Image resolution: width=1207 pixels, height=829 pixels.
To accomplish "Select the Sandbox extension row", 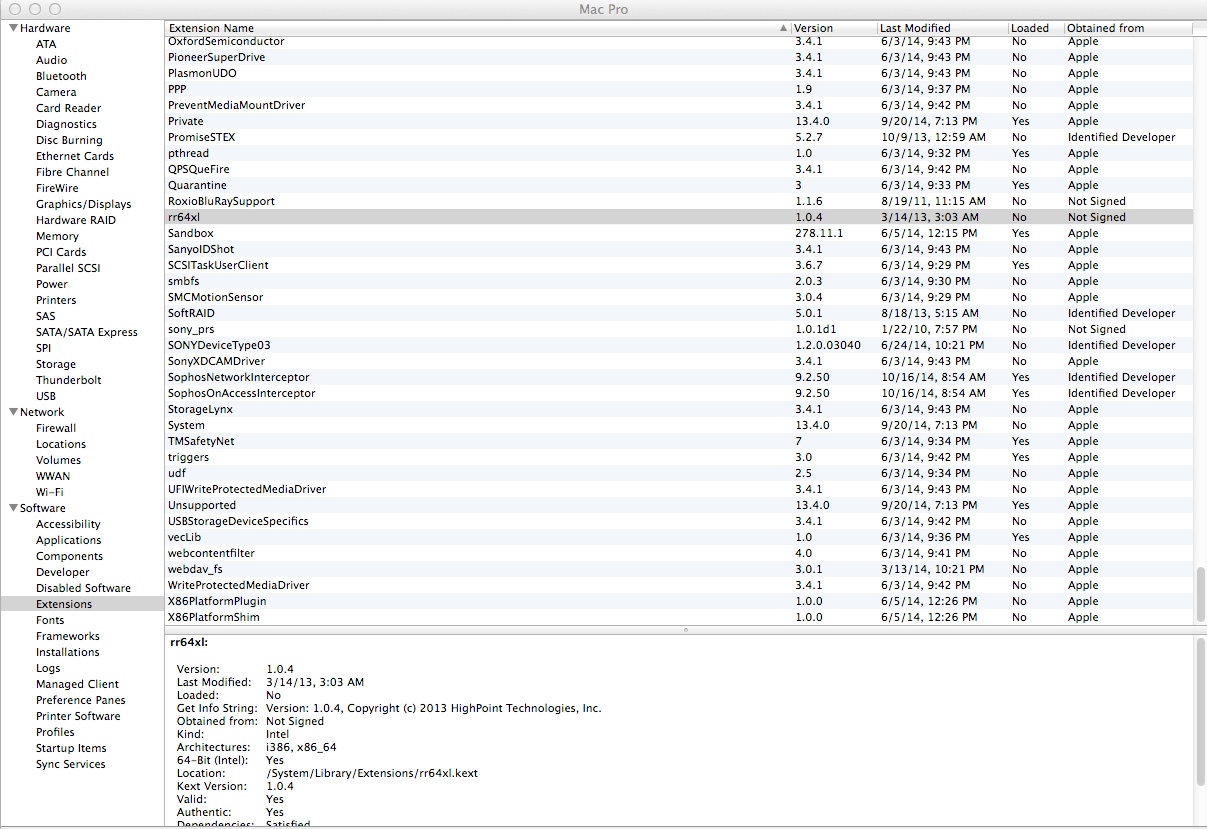I will (679, 233).
